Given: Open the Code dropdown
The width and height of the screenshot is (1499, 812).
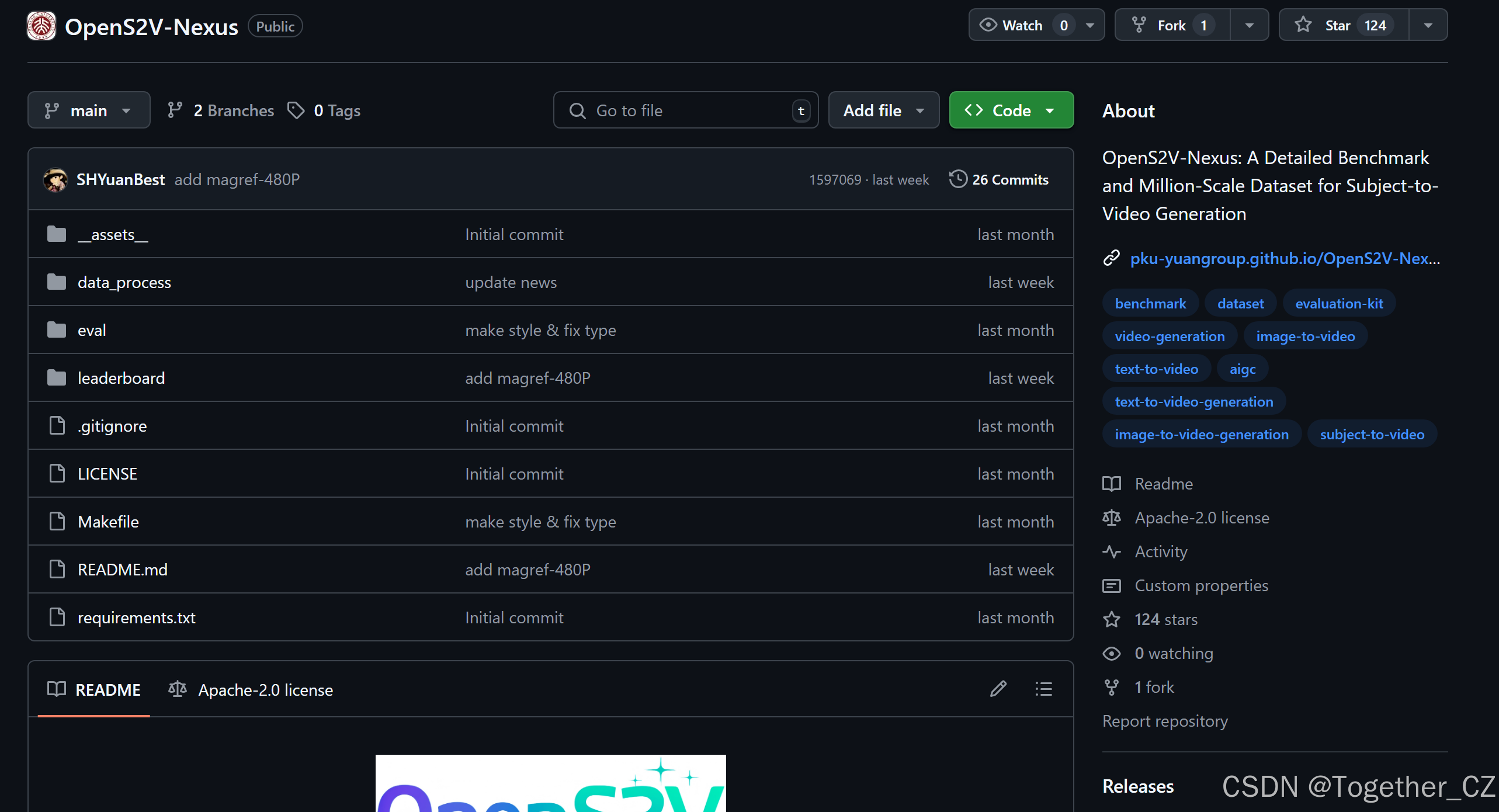Looking at the screenshot, I should point(1011,110).
